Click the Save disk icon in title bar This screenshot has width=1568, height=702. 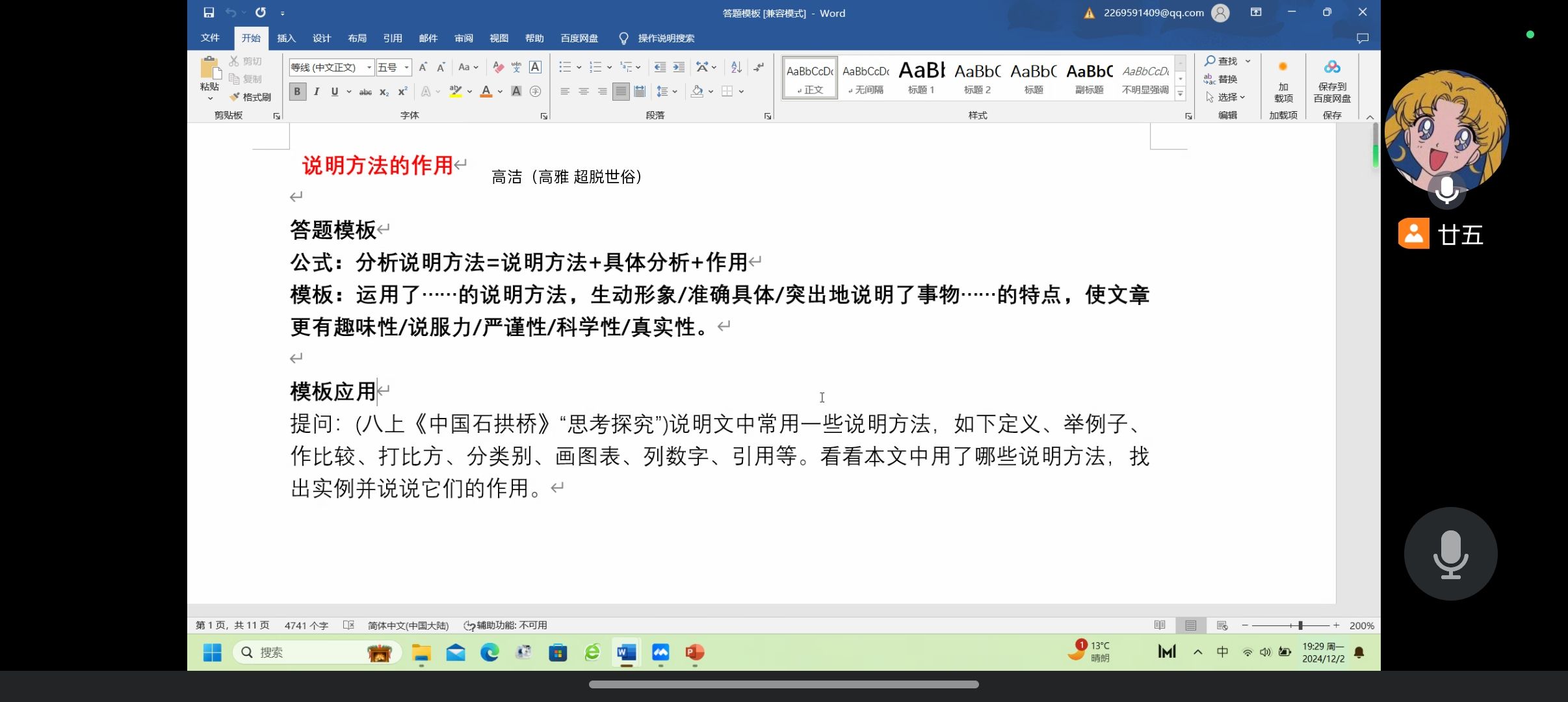pos(209,12)
